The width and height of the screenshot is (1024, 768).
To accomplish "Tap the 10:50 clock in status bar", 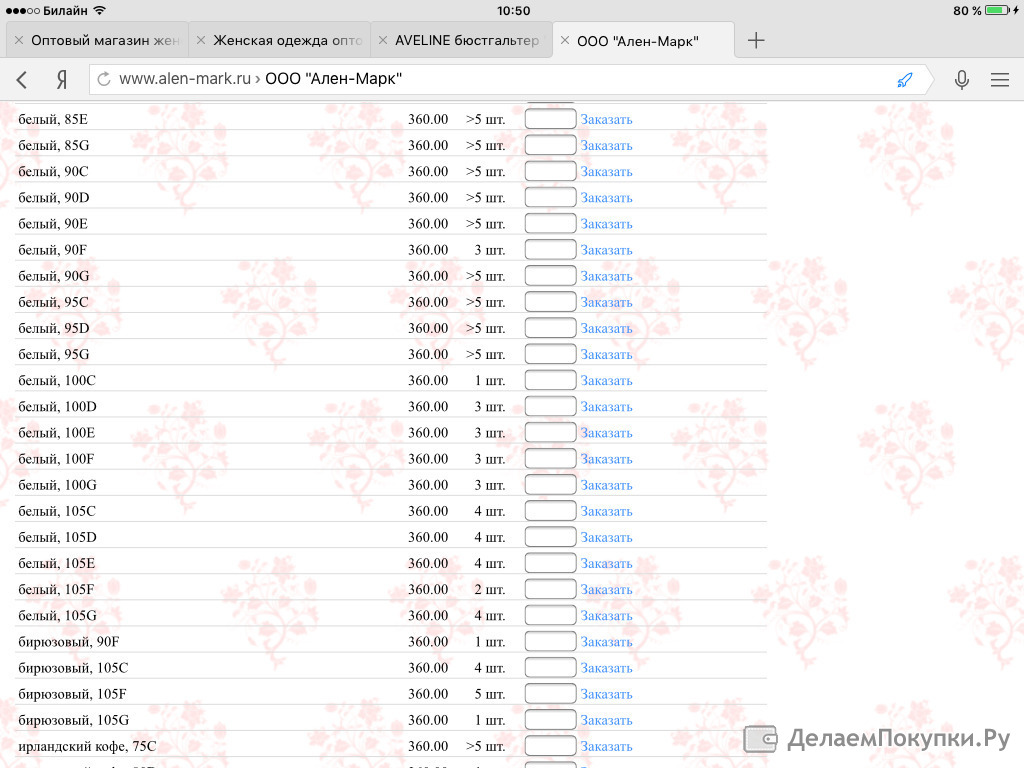I will coord(513,10).
